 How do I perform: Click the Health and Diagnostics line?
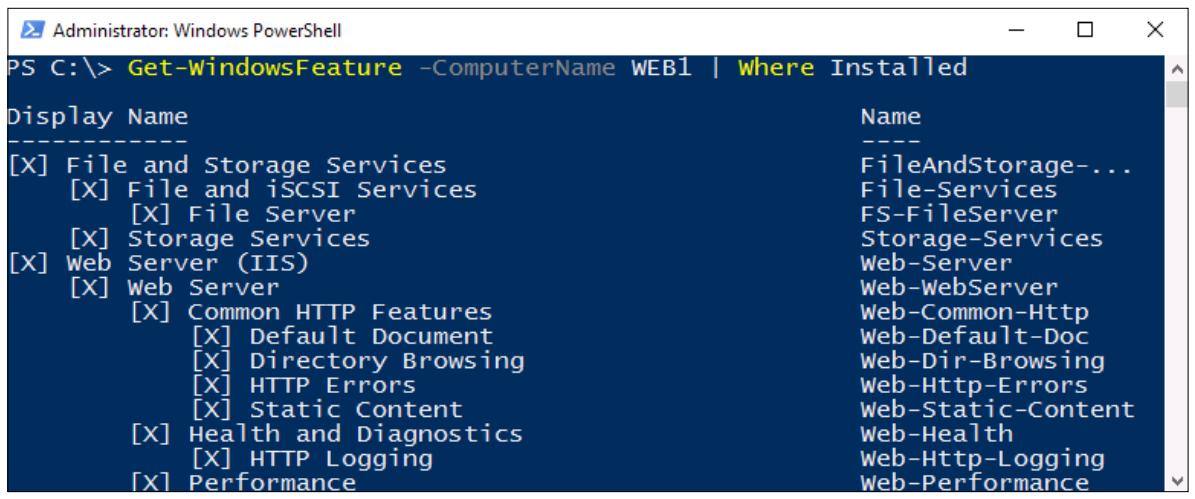coord(327,433)
